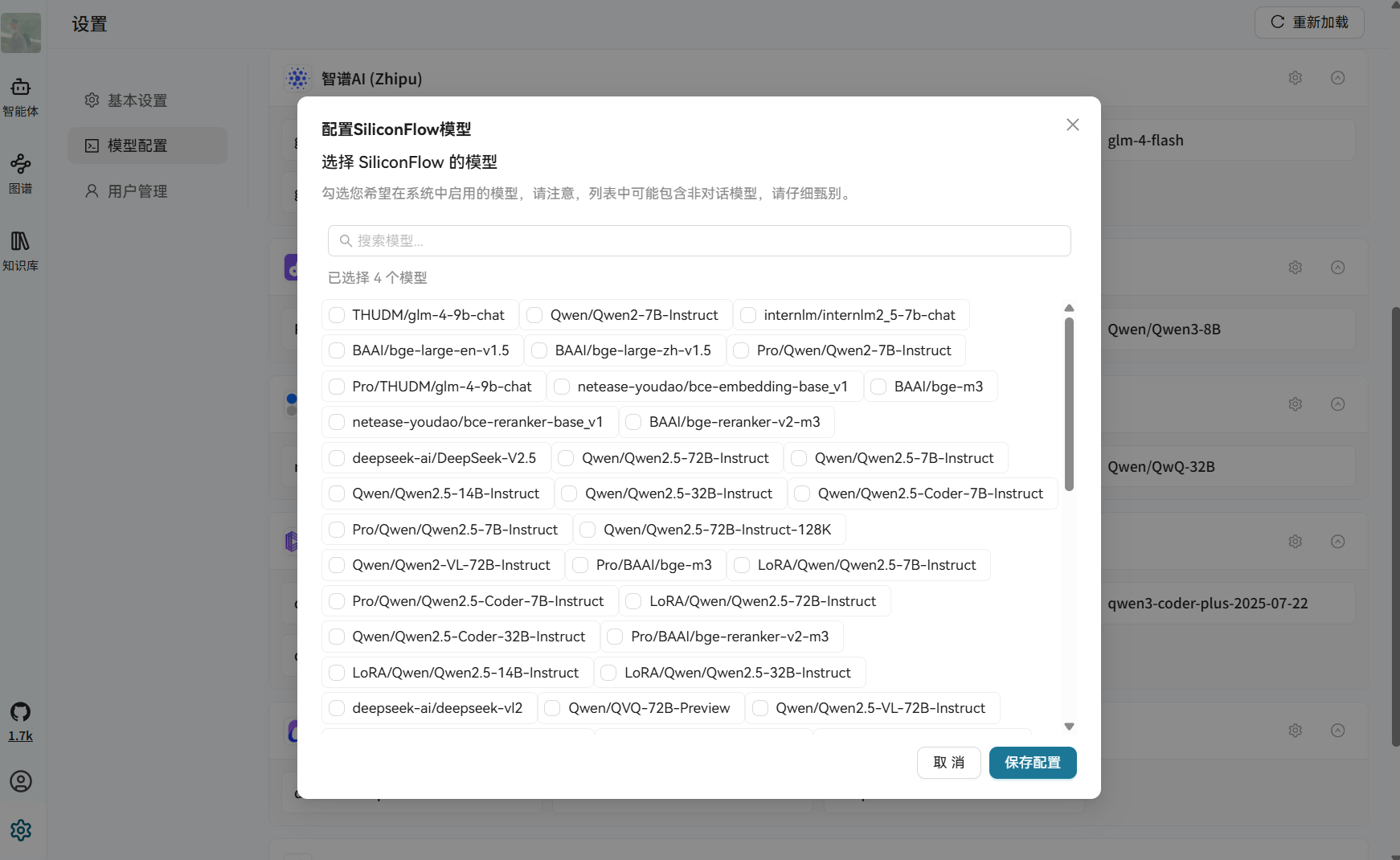This screenshot has width=1400, height=860.
Task: Check Qwen/Qwen2.5-Coder-7B-Instruct without Pro prefix
Action: tap(802, 493)
